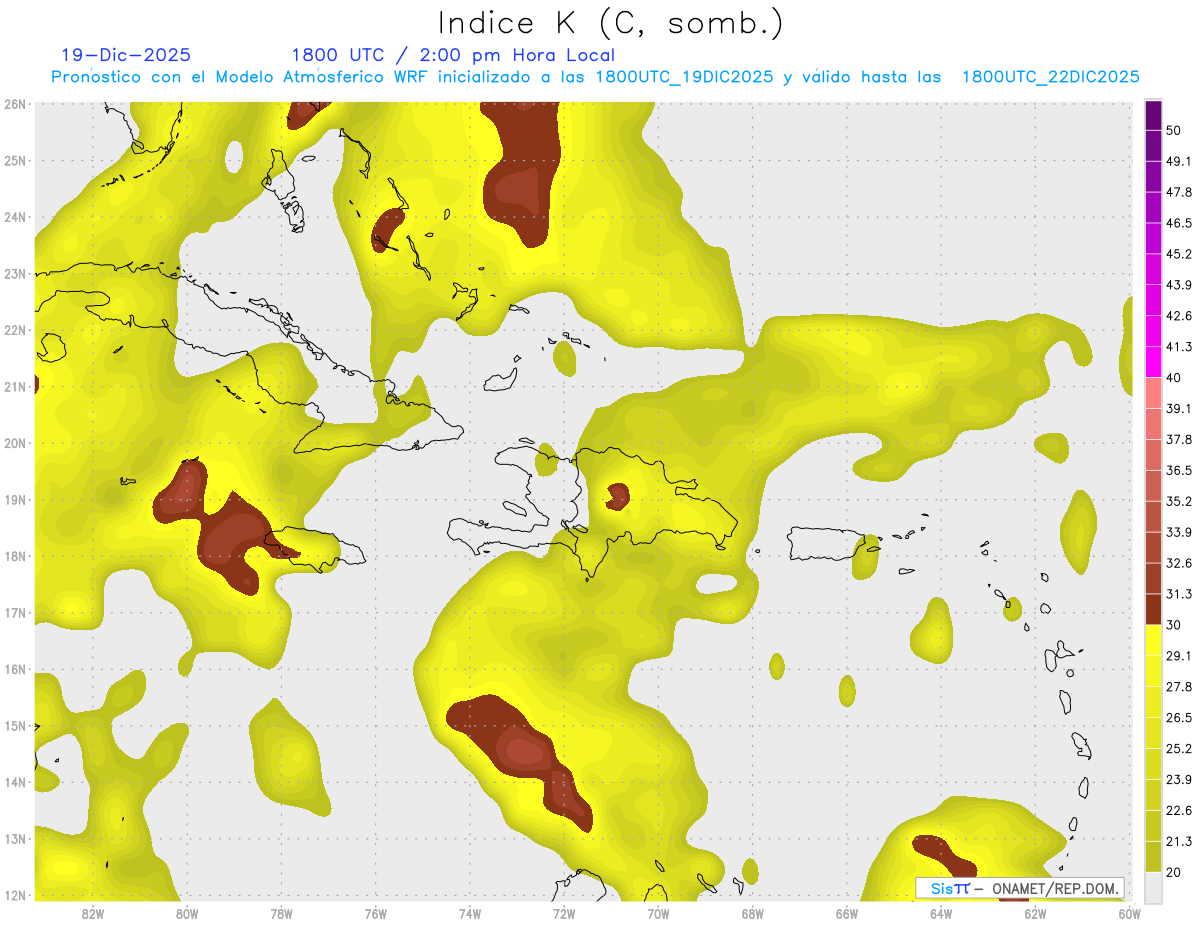The width and height of the screenshot is (1200, 927).
Task: Click the 17N latitude axis label
Action: 14,612
